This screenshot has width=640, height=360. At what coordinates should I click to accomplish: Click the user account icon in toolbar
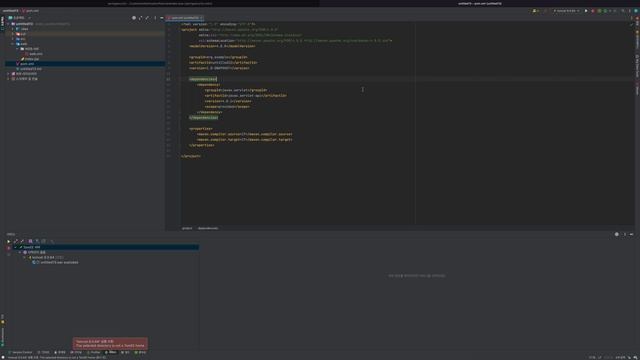(x=535, y=11)
